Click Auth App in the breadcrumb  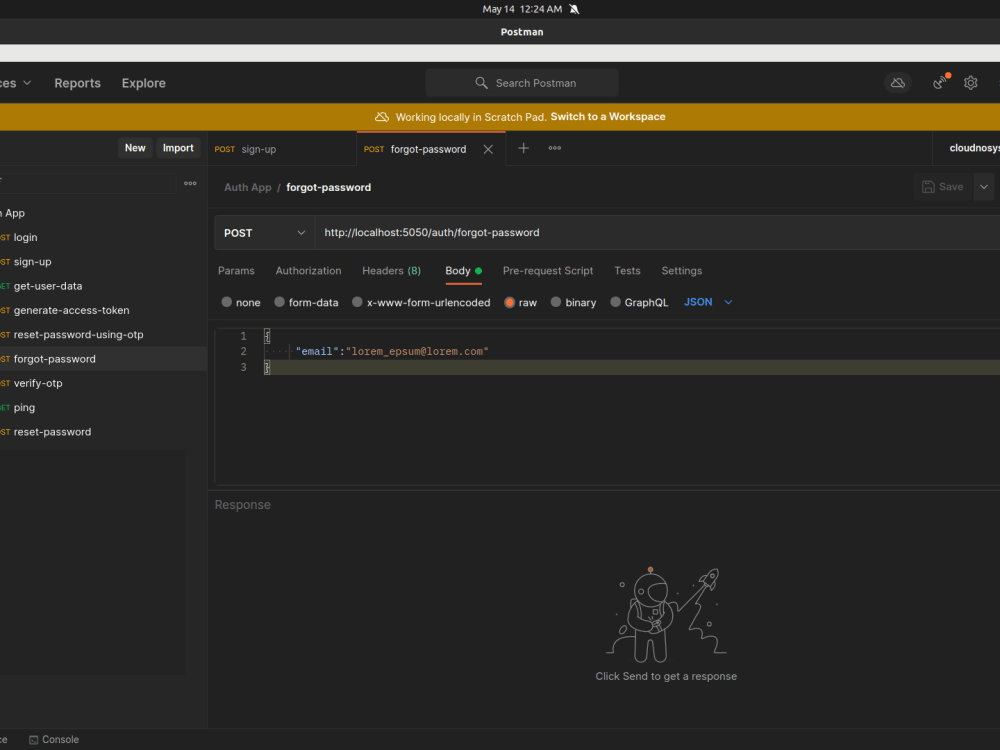pos(247,188)
